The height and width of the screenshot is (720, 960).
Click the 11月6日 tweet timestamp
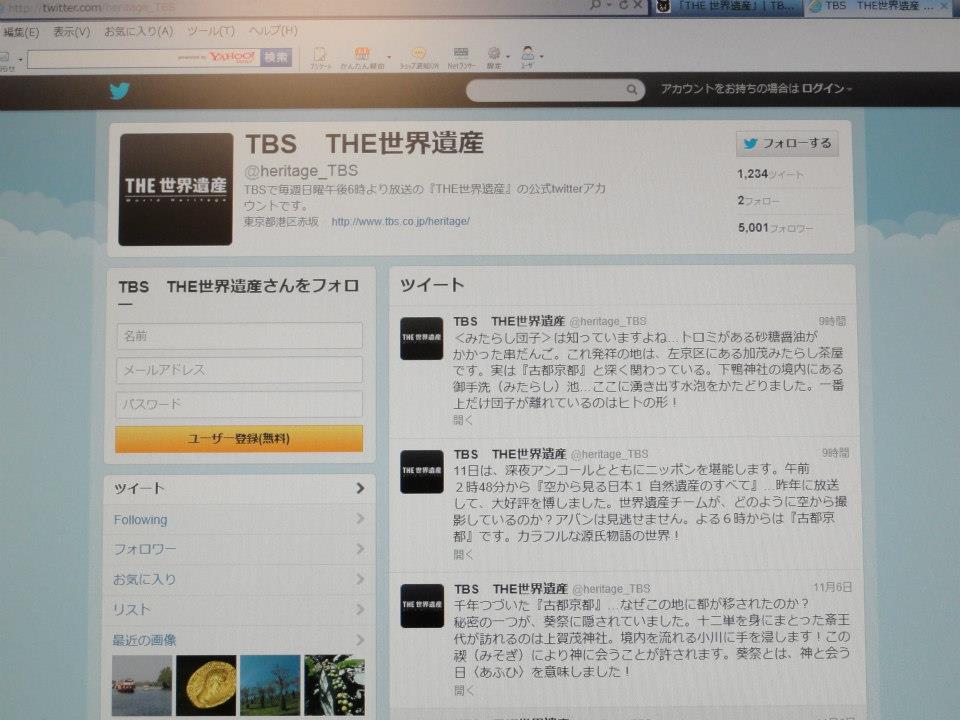[832, 587]
